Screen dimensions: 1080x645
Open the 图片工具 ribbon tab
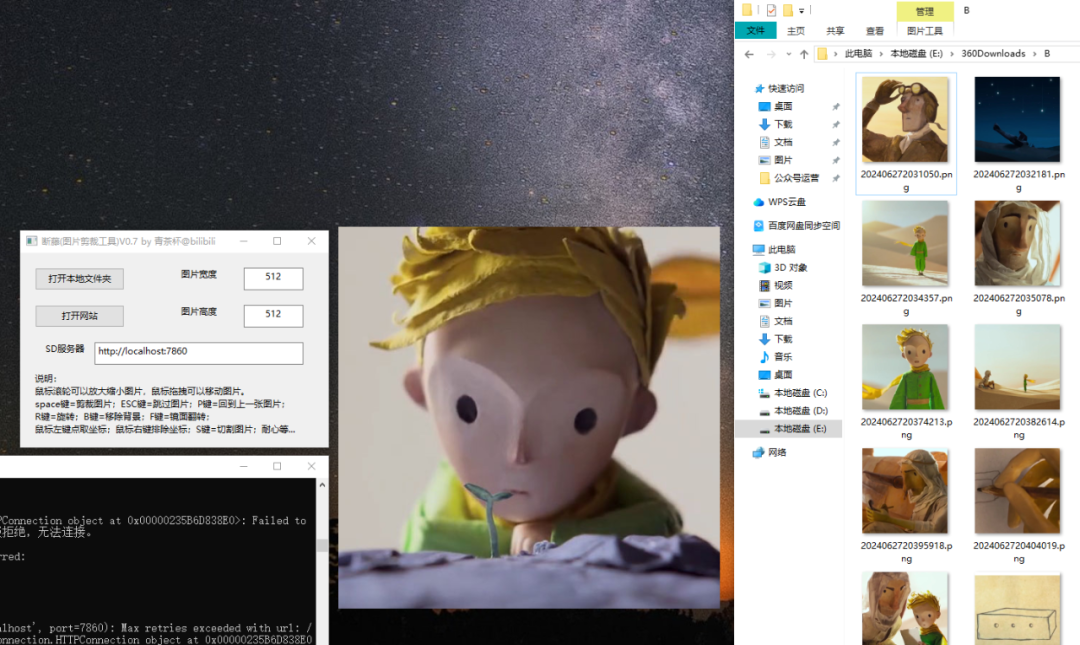924,31
